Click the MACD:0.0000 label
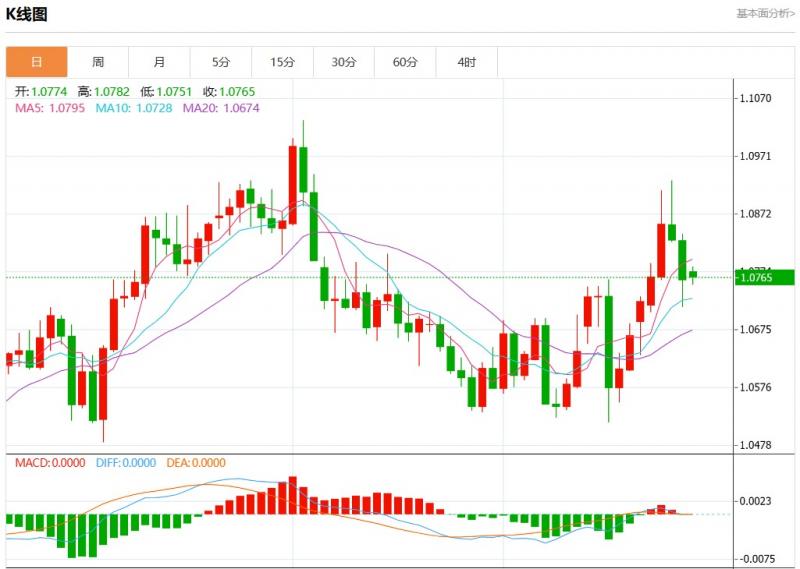Viewport: 800px width, 569px height. point(50,463)
